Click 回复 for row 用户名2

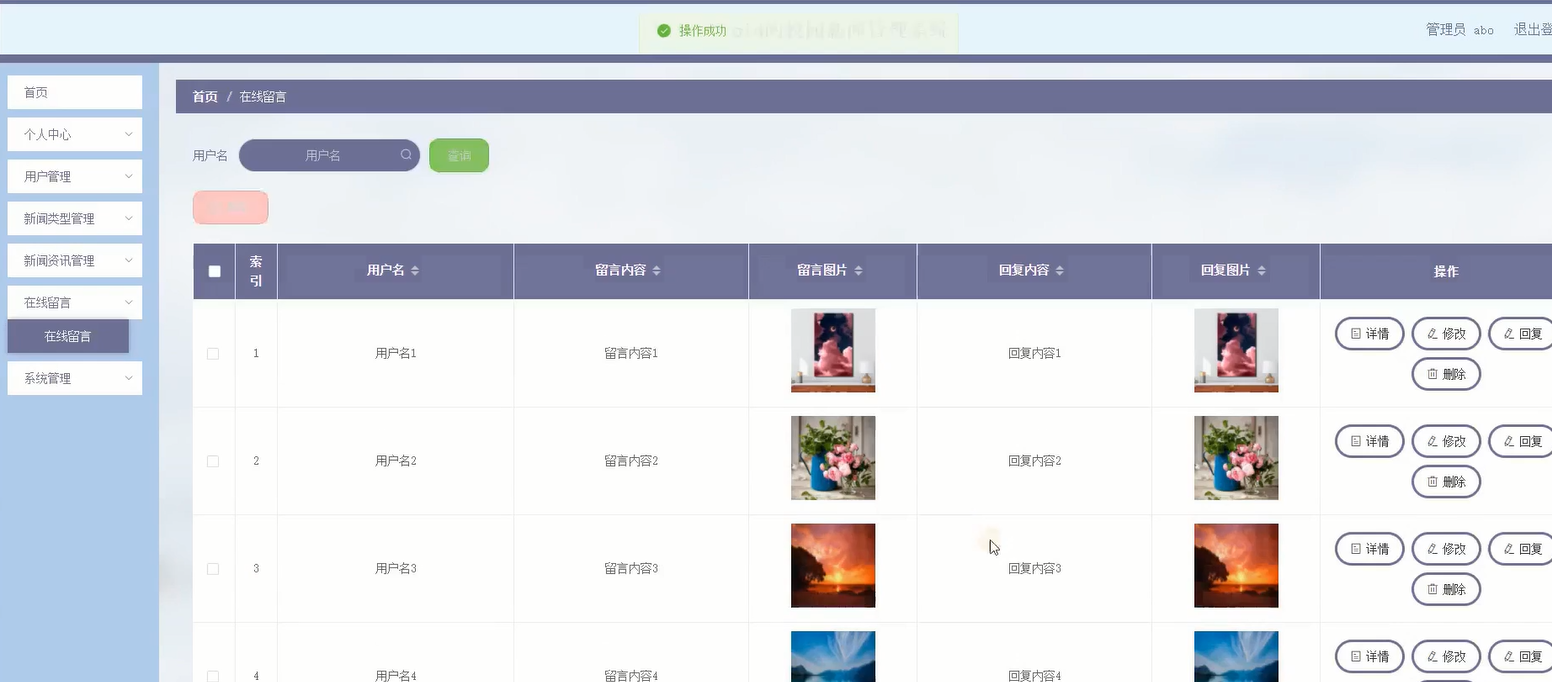pos(1521,441)
